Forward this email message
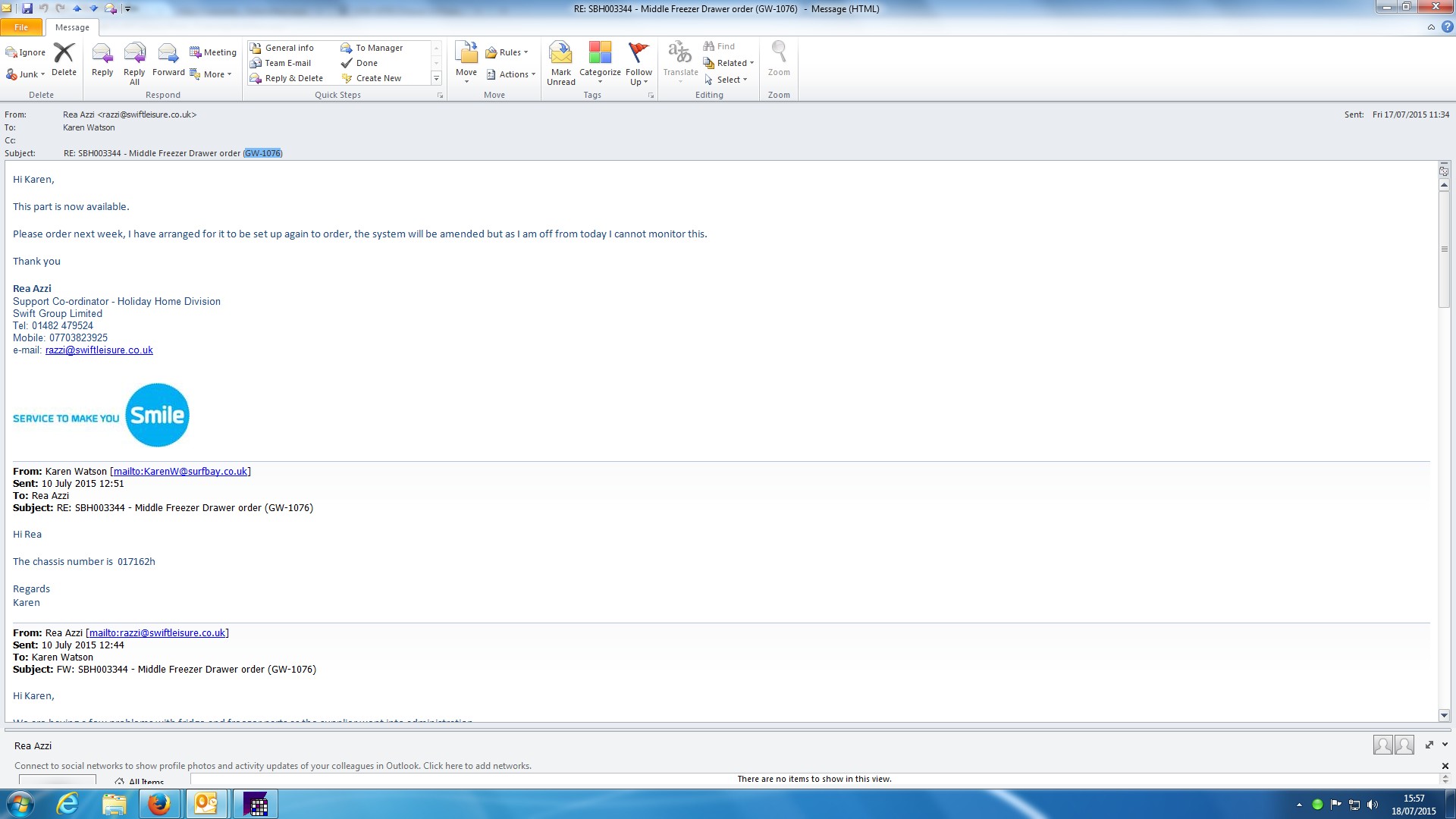The image size is (1456, 819). 168,54
